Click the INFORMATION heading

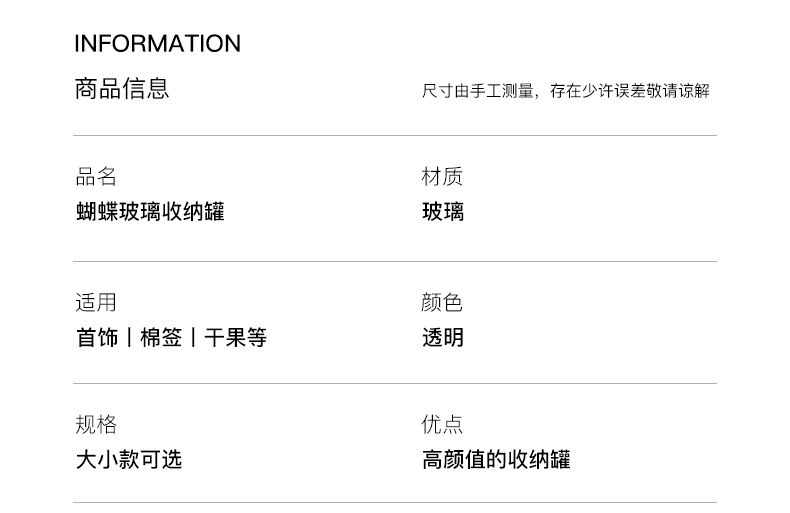[157, 44]
